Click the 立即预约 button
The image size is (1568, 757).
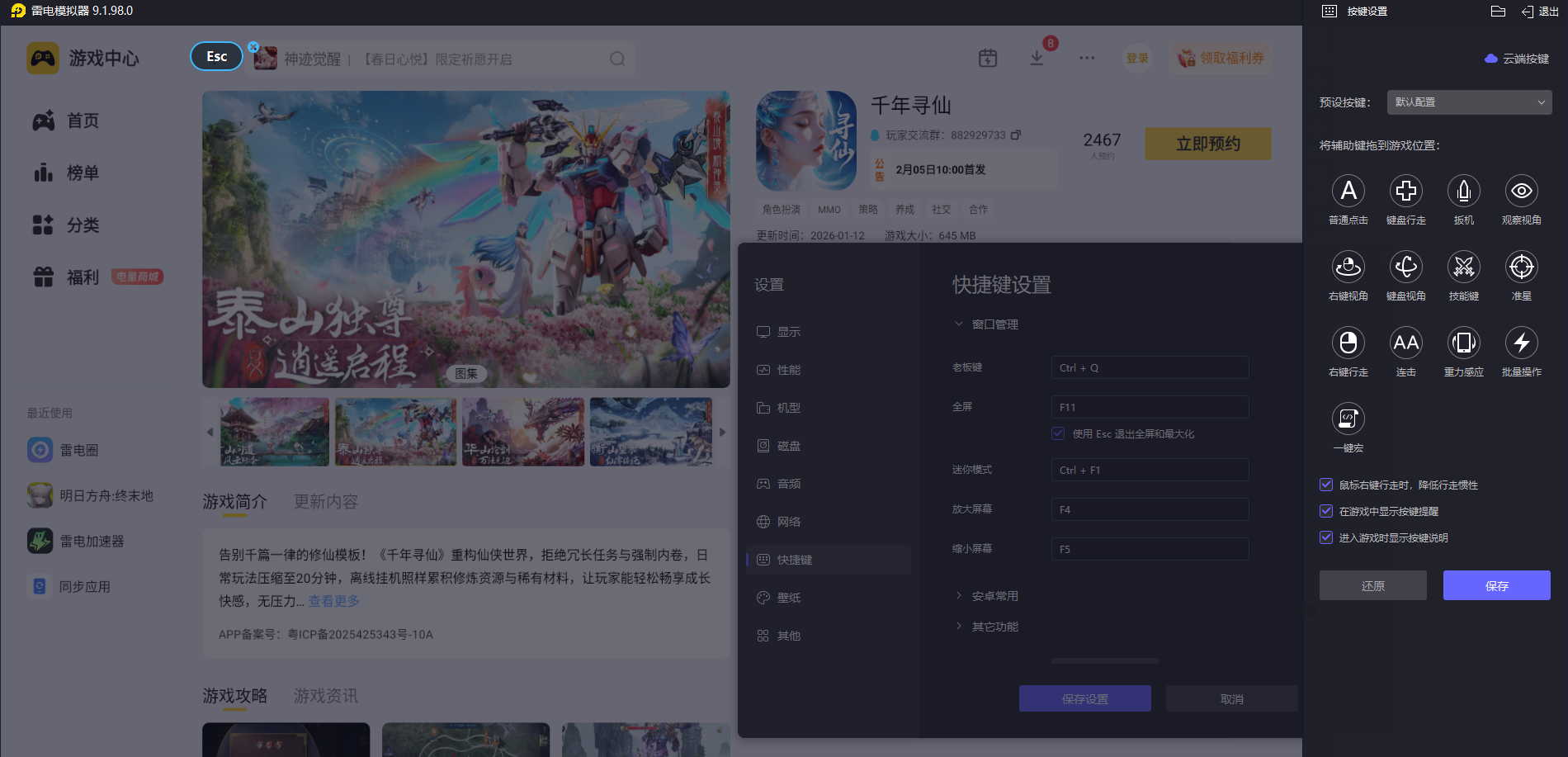coord(1208,144)
